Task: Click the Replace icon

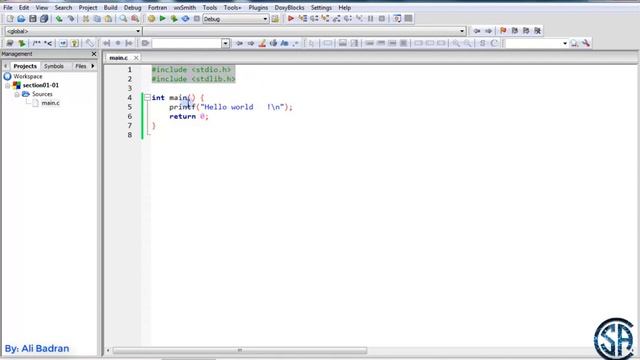Action: (135, 19)
